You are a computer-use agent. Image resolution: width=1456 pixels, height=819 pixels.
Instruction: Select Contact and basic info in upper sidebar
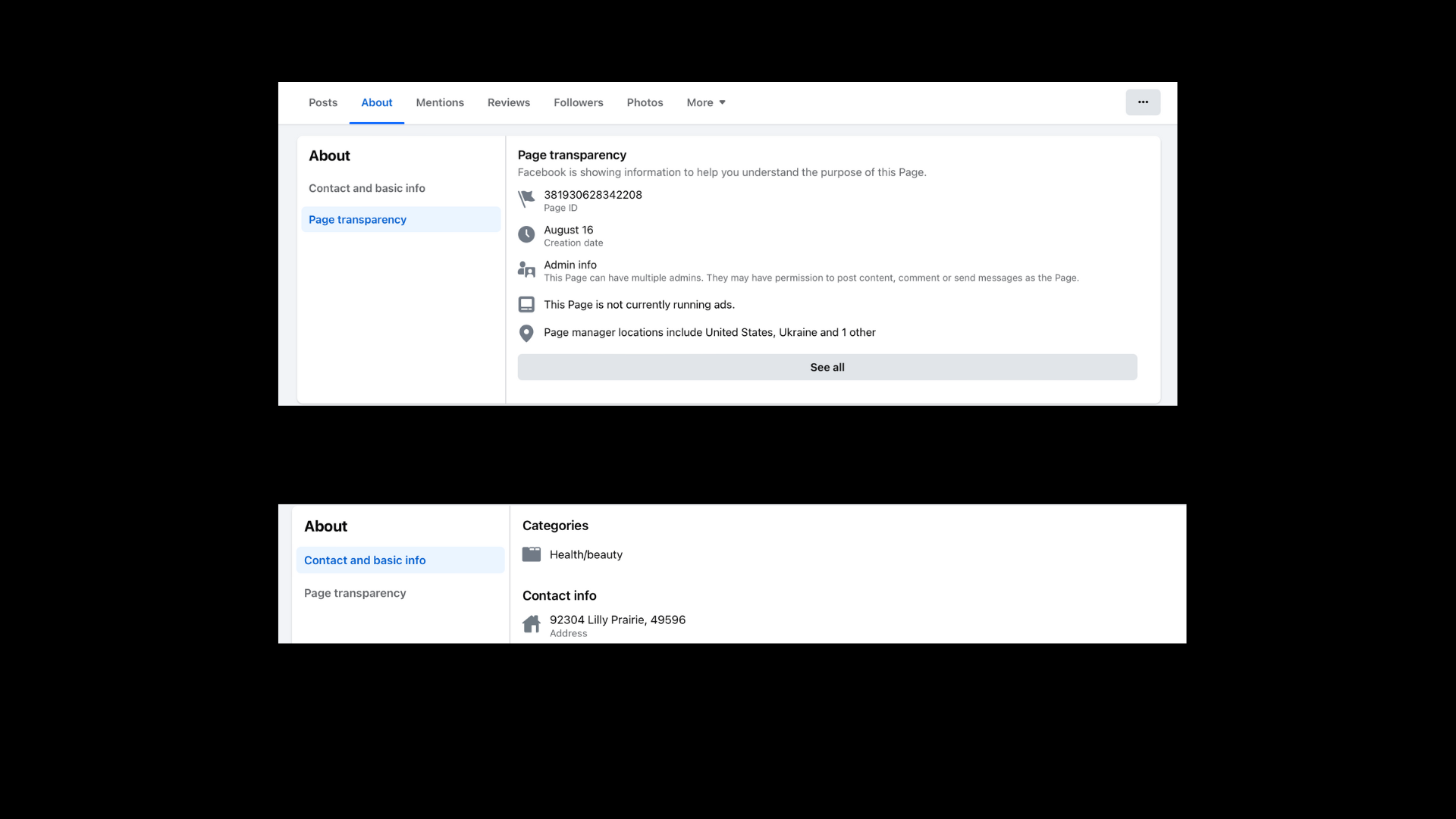(x=367, y=188)
